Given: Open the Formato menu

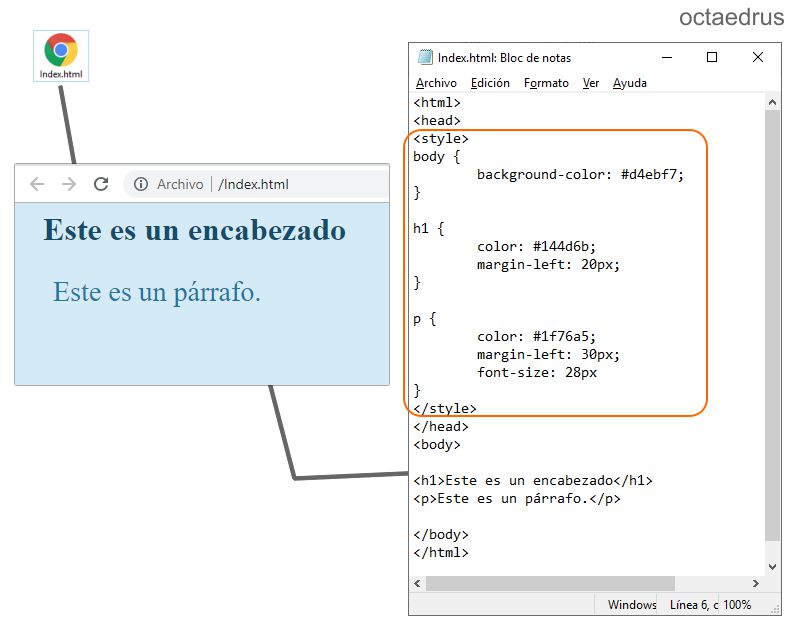Looking at the screenshot, I should 546,83.
